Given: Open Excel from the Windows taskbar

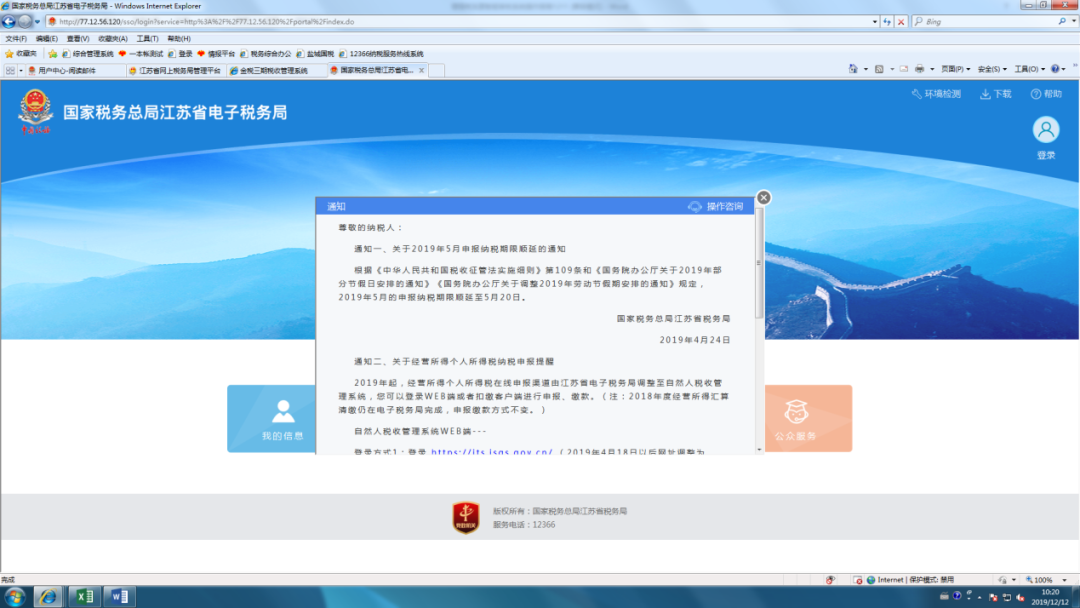Looking at the screenshot, I should click(85, 596).
